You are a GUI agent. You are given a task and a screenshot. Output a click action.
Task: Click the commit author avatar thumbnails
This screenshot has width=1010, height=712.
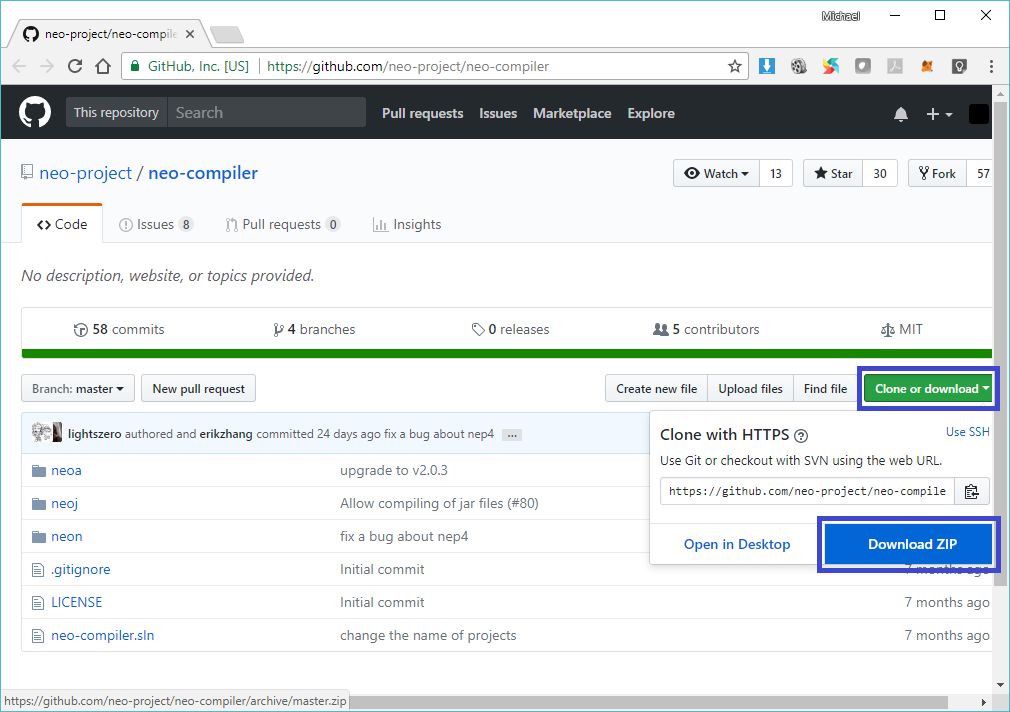pos(47,432)
